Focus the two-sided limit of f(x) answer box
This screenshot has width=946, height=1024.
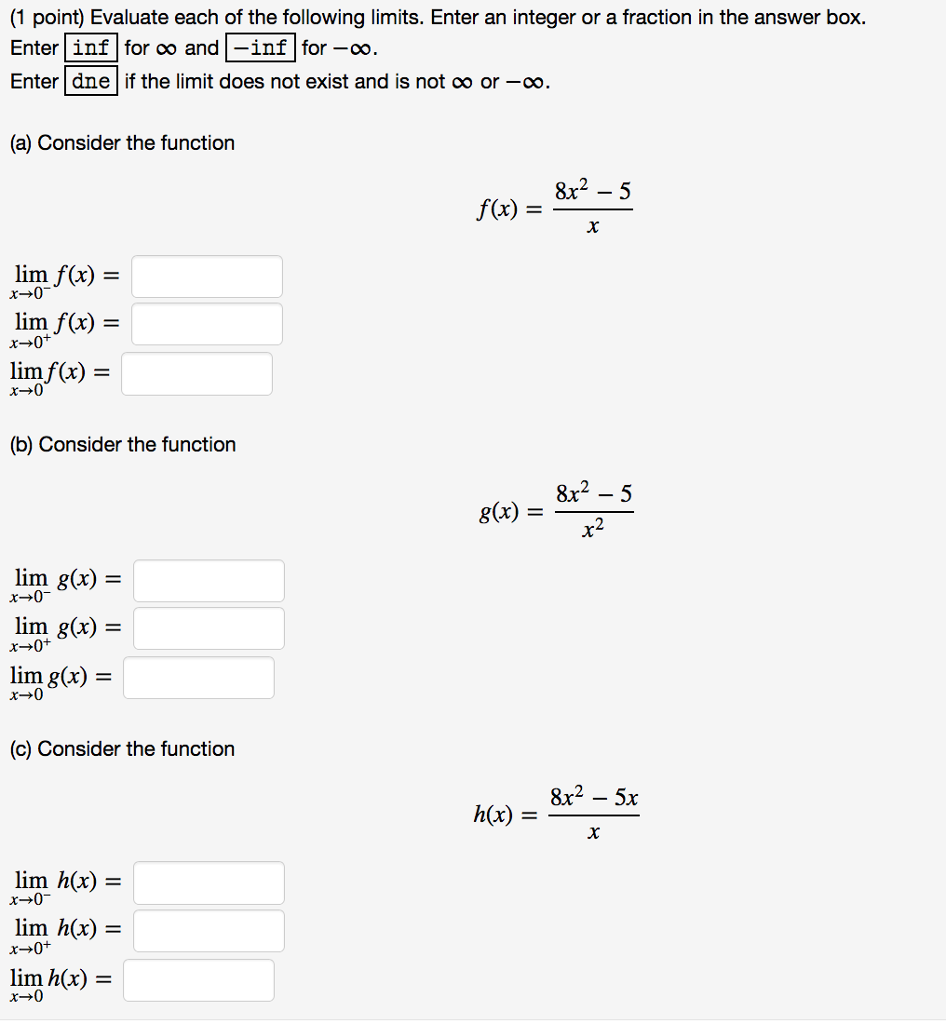pyautogui.click(x=197, y=374)
